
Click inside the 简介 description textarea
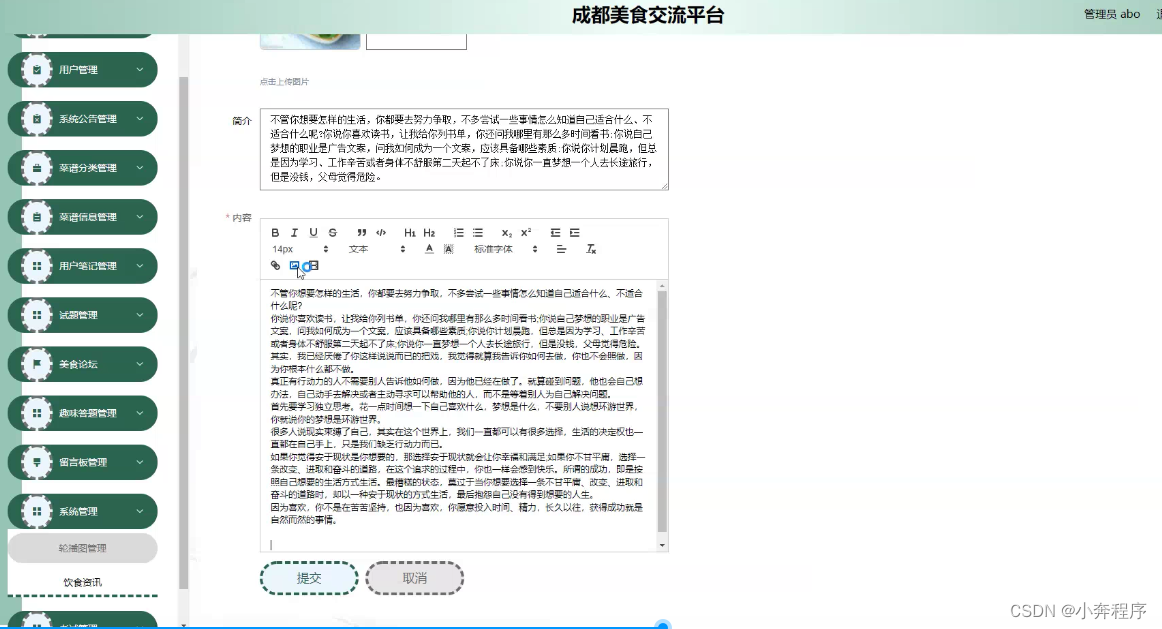464,145
